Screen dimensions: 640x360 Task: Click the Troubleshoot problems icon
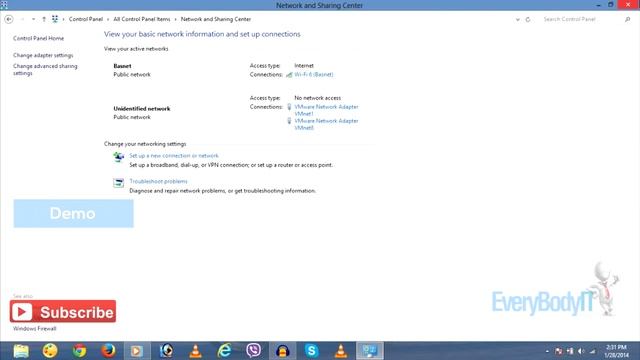click(x=118, y=182)
